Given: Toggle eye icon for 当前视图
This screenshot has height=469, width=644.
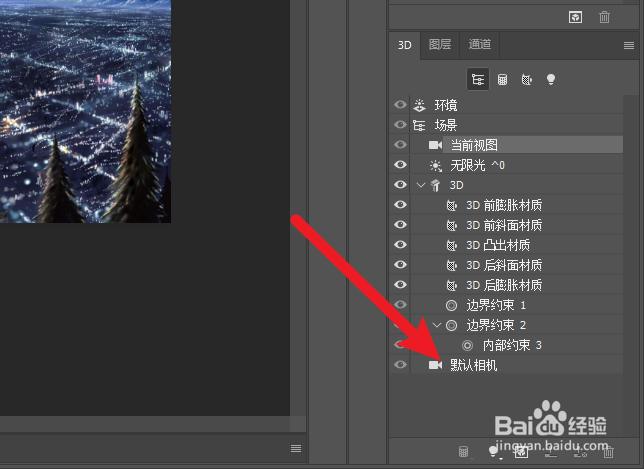Looking at the screenshot, I should click(400, 145).
